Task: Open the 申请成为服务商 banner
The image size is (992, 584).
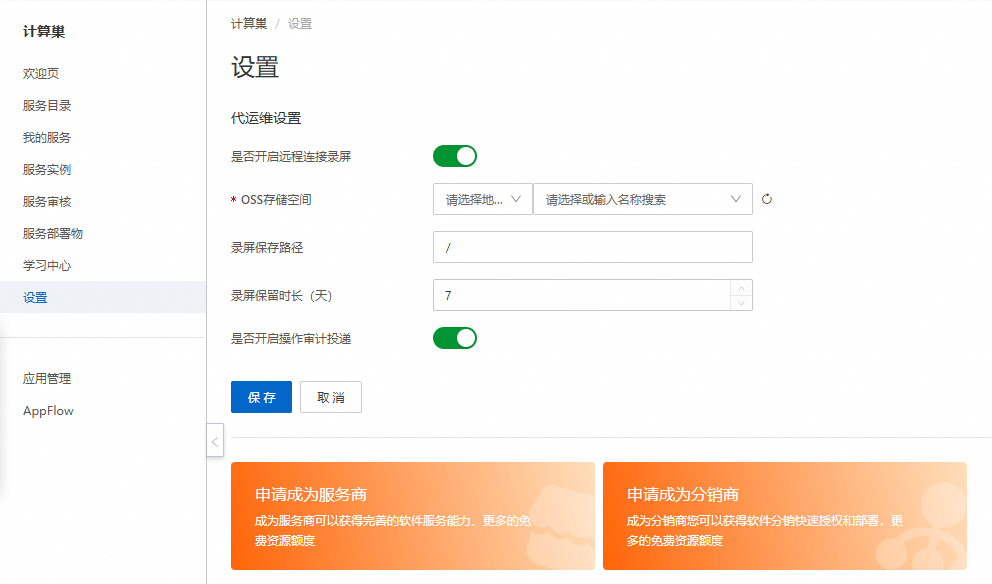Action: 412,516
